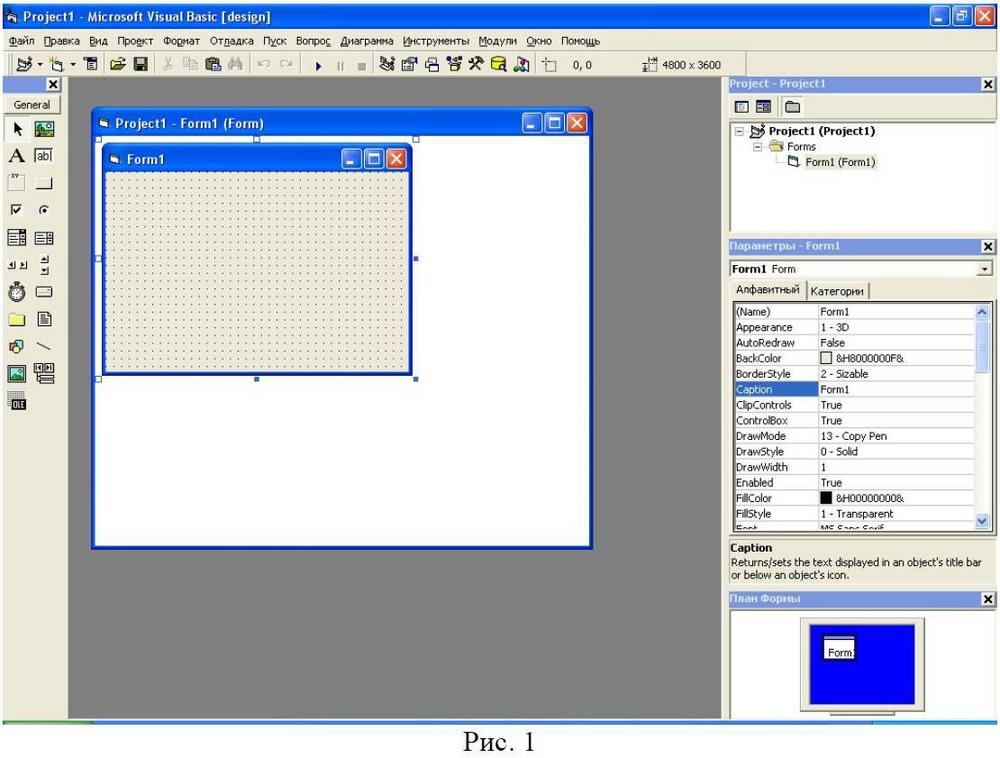Select the FileListBox control in the toolbox
Image resolution: width=1000 pixels, height=758 pixels.
(x=44, y=319)
